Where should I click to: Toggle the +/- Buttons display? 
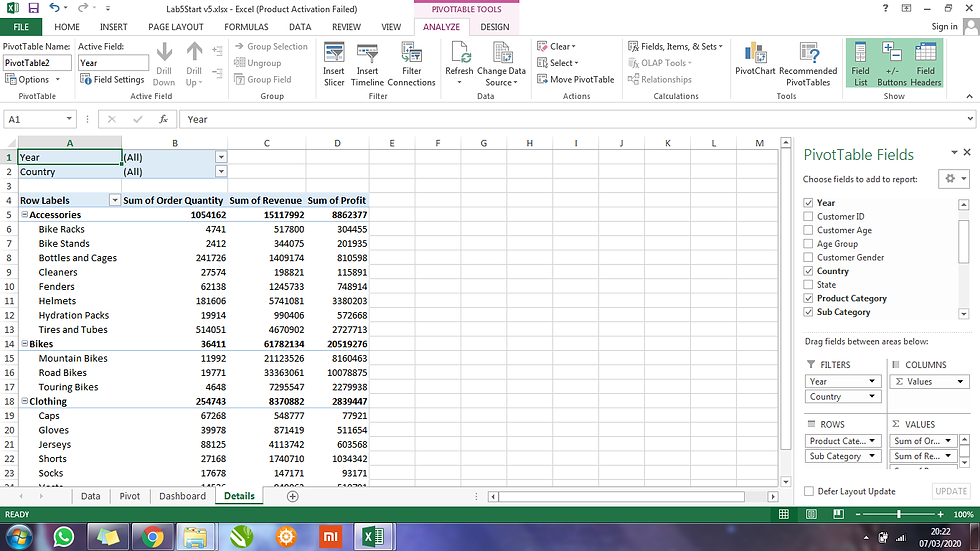tap(892, 64)
